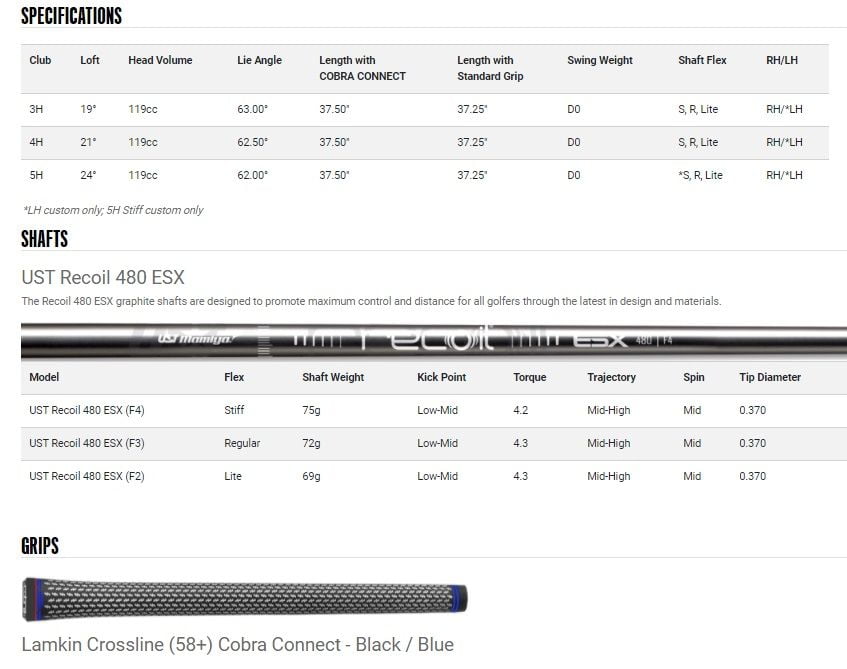
Task: Select the Flex column header
Action: tap(234, 377)
